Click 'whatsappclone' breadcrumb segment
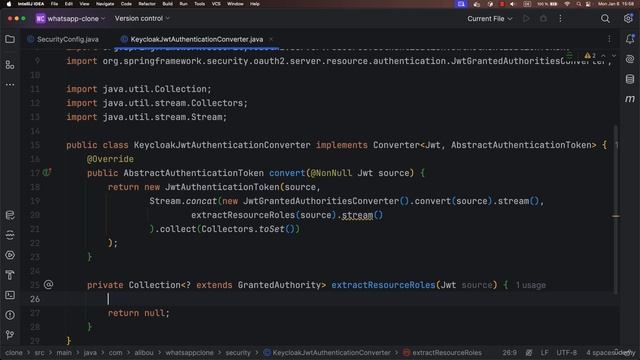The image size is (640, 360). pos(189,352)
